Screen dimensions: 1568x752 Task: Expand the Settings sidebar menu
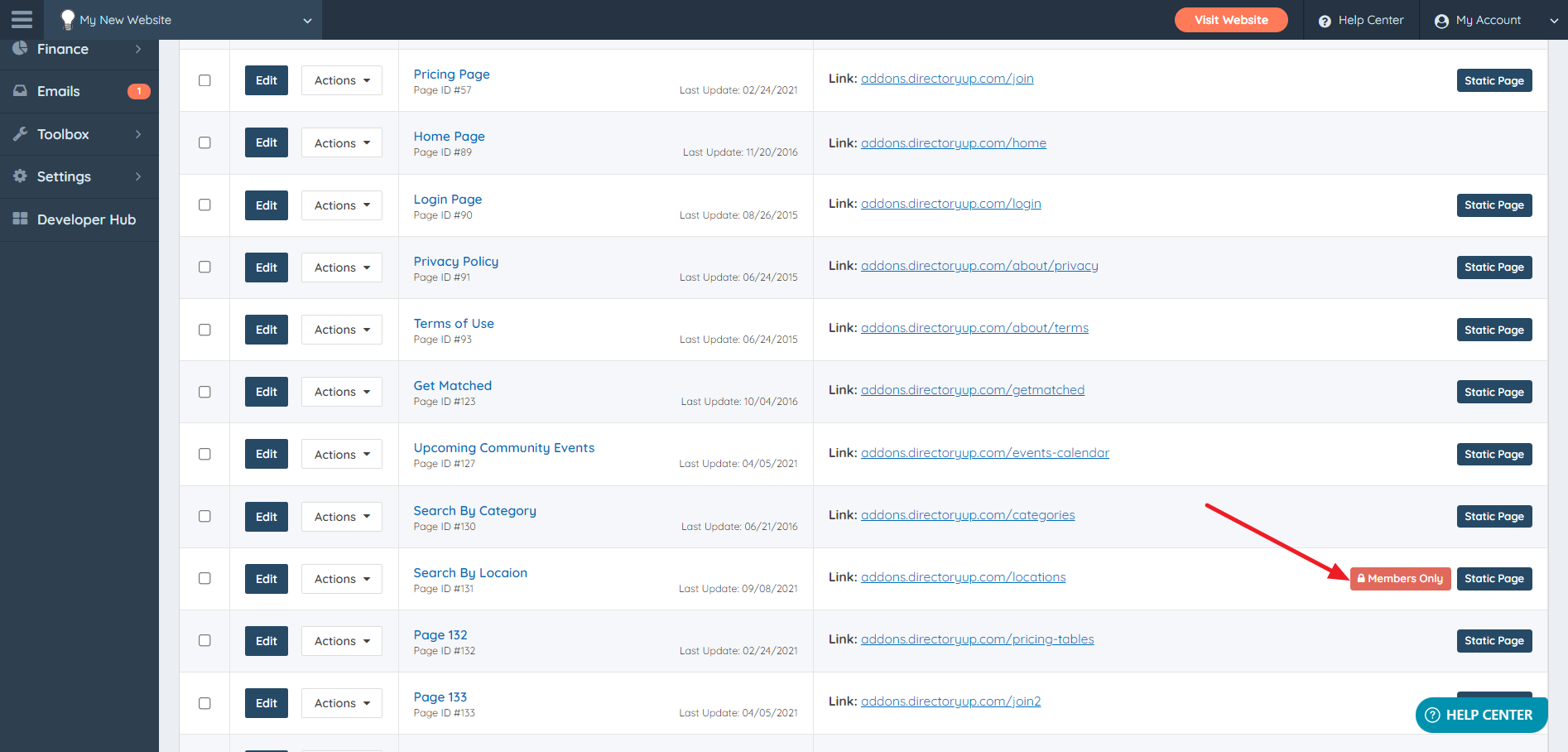click(79, 176)
